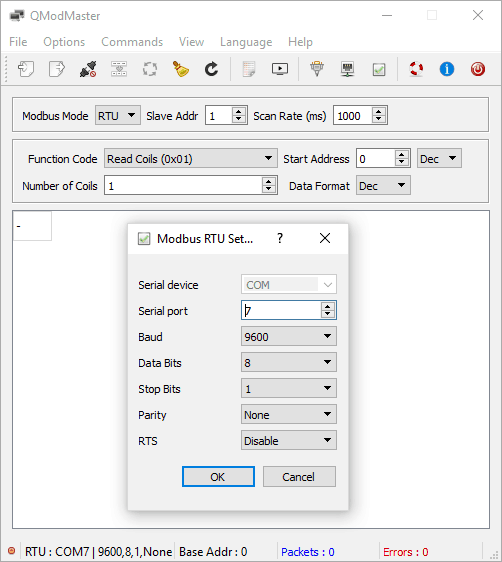This screenshot has width=502, height=562.
Task: Open the Data Bits dropdown
Action: (289, 362)
